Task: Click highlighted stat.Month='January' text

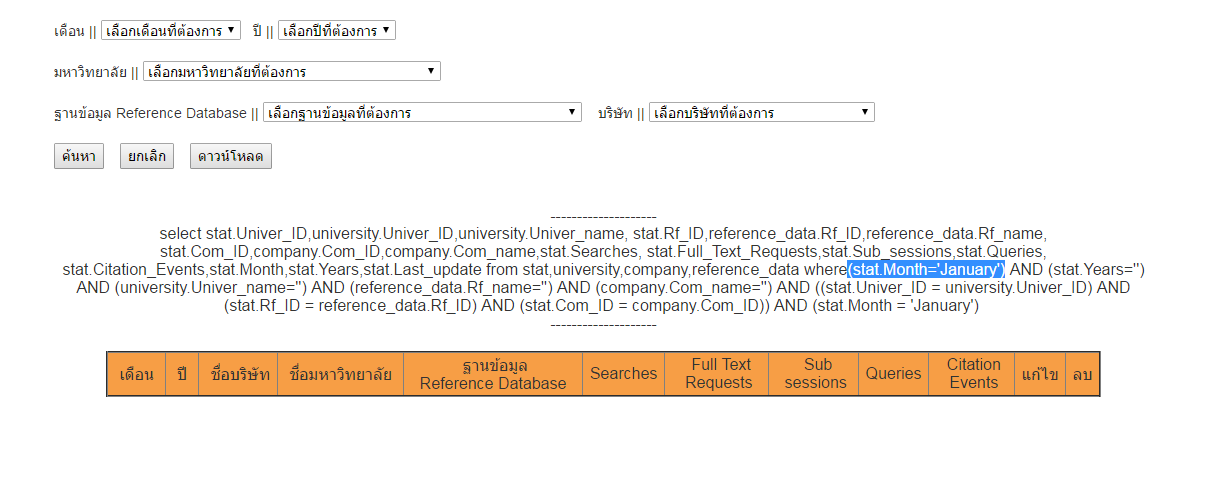Action: point(925,270)
